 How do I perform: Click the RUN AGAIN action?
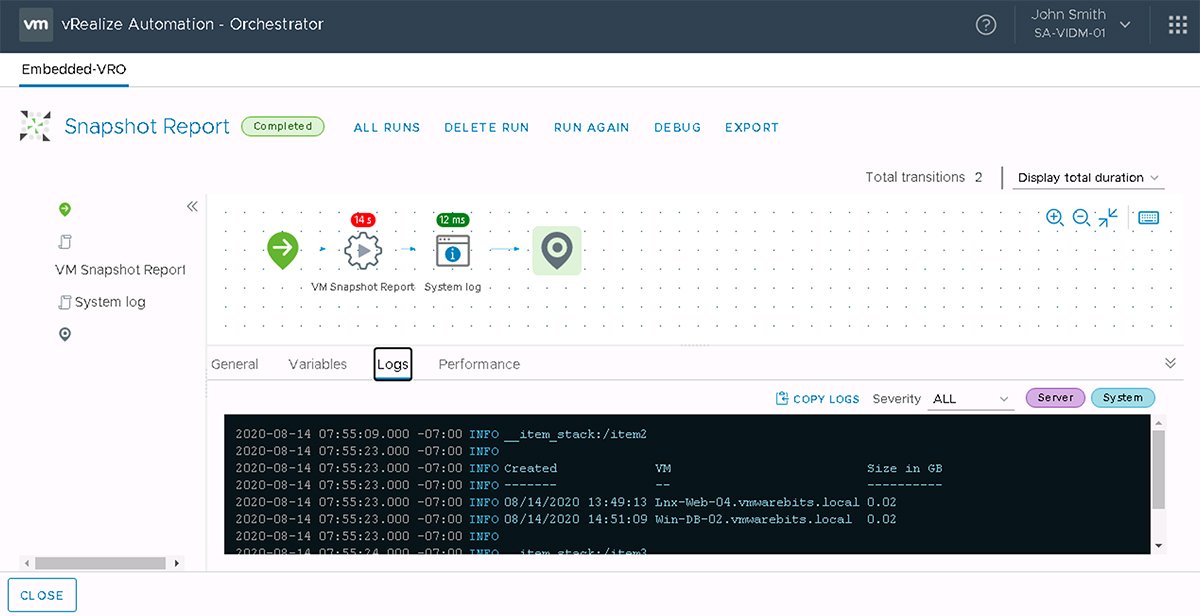pos(591,127)
